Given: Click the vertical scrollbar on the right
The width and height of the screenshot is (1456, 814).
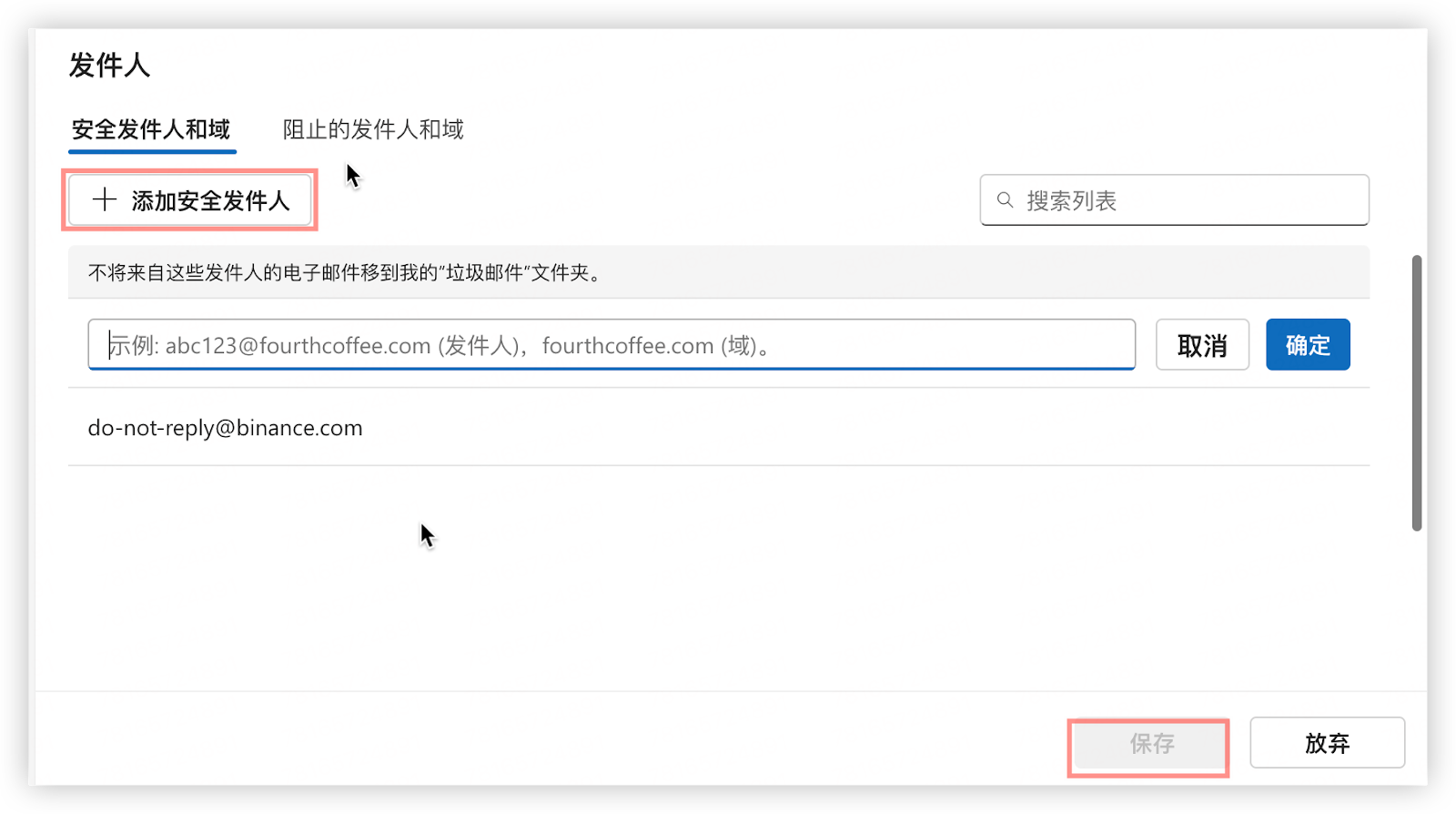Looking at the screenshot, I should pyautogui.click(x=1416, y=392).
